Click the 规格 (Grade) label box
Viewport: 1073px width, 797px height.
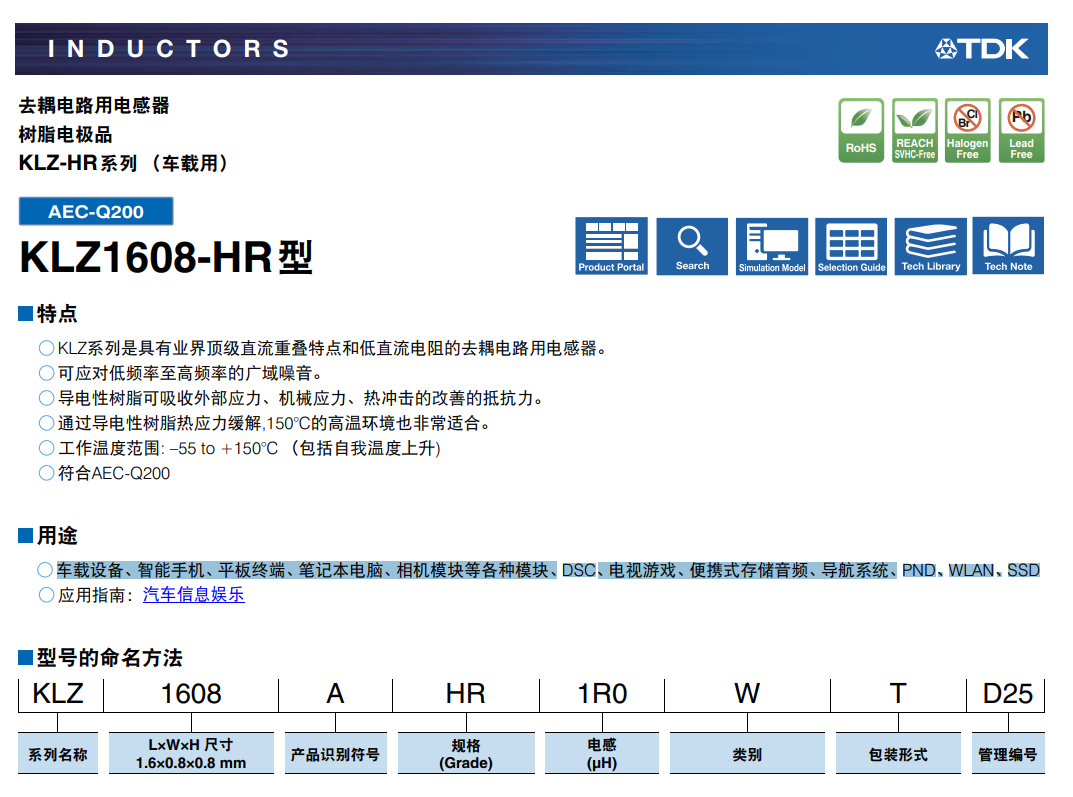(x=466, y=754)
